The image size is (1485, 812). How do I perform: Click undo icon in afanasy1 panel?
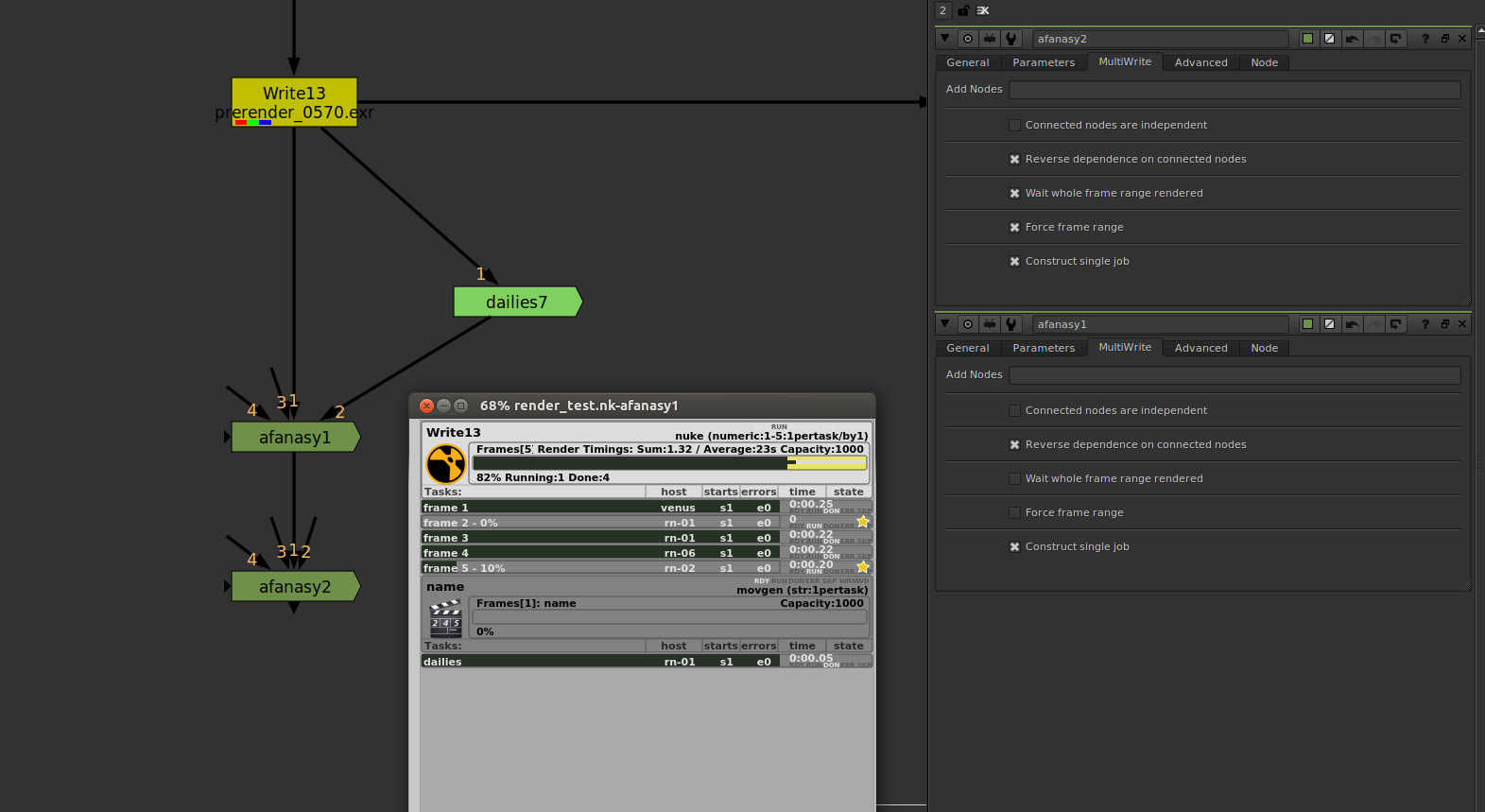click(x=1352, y=324)
